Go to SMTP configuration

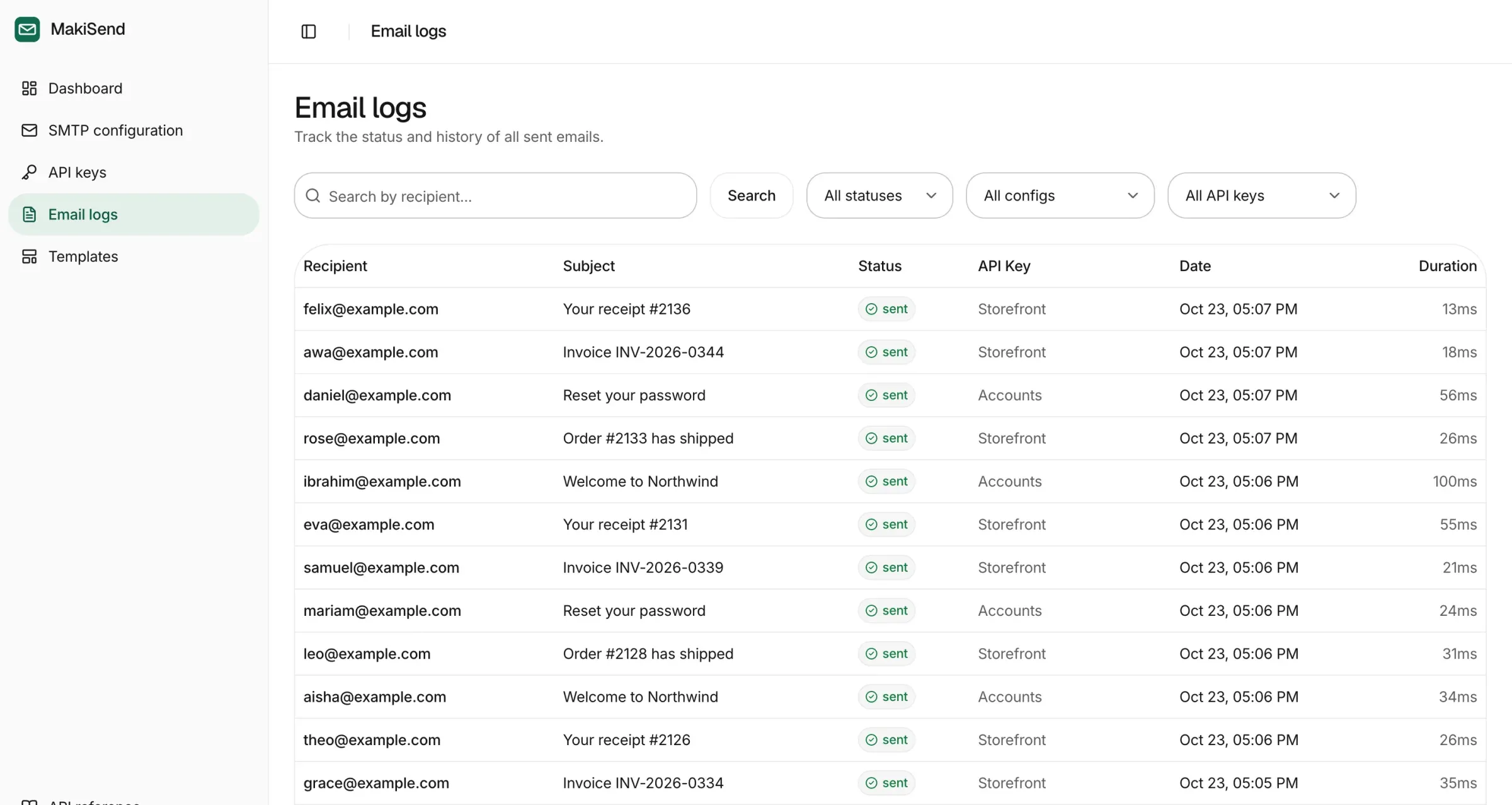click(134, 130)
